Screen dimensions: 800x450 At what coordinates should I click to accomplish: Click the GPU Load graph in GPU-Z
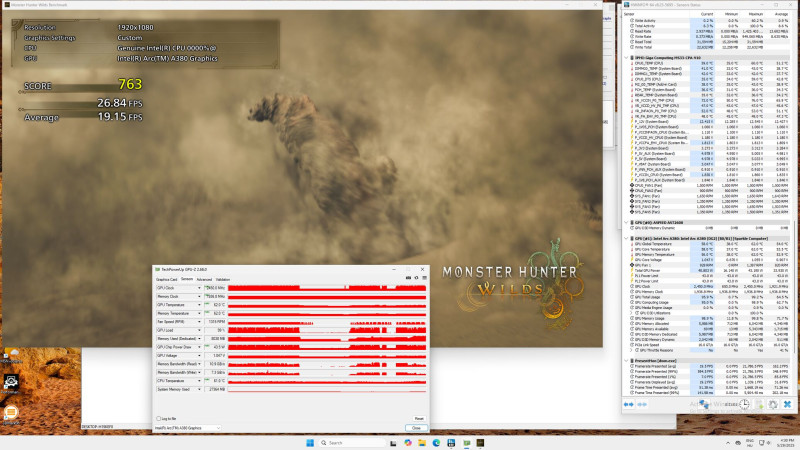click(327, 330)
